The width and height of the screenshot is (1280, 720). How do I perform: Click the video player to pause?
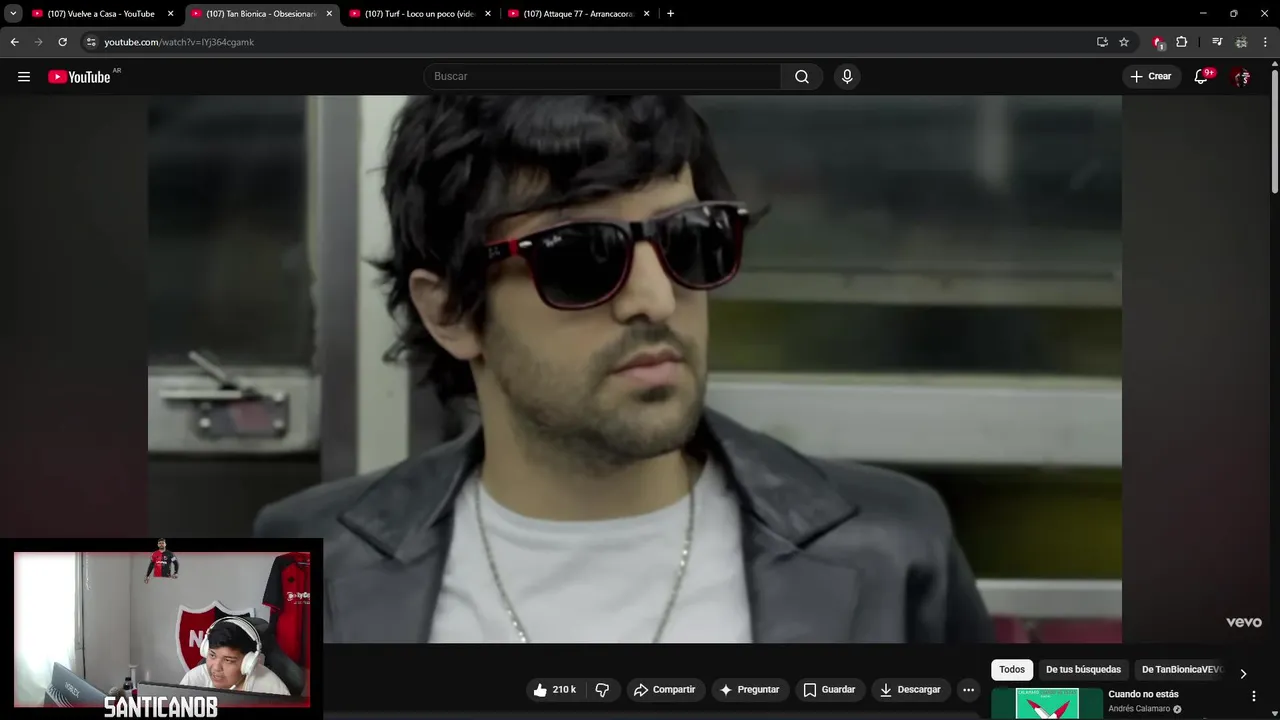point(634,369)
